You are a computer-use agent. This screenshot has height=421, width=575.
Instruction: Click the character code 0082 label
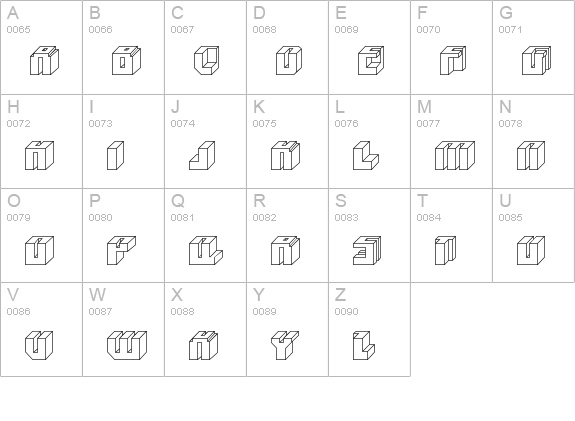(264, 218)
